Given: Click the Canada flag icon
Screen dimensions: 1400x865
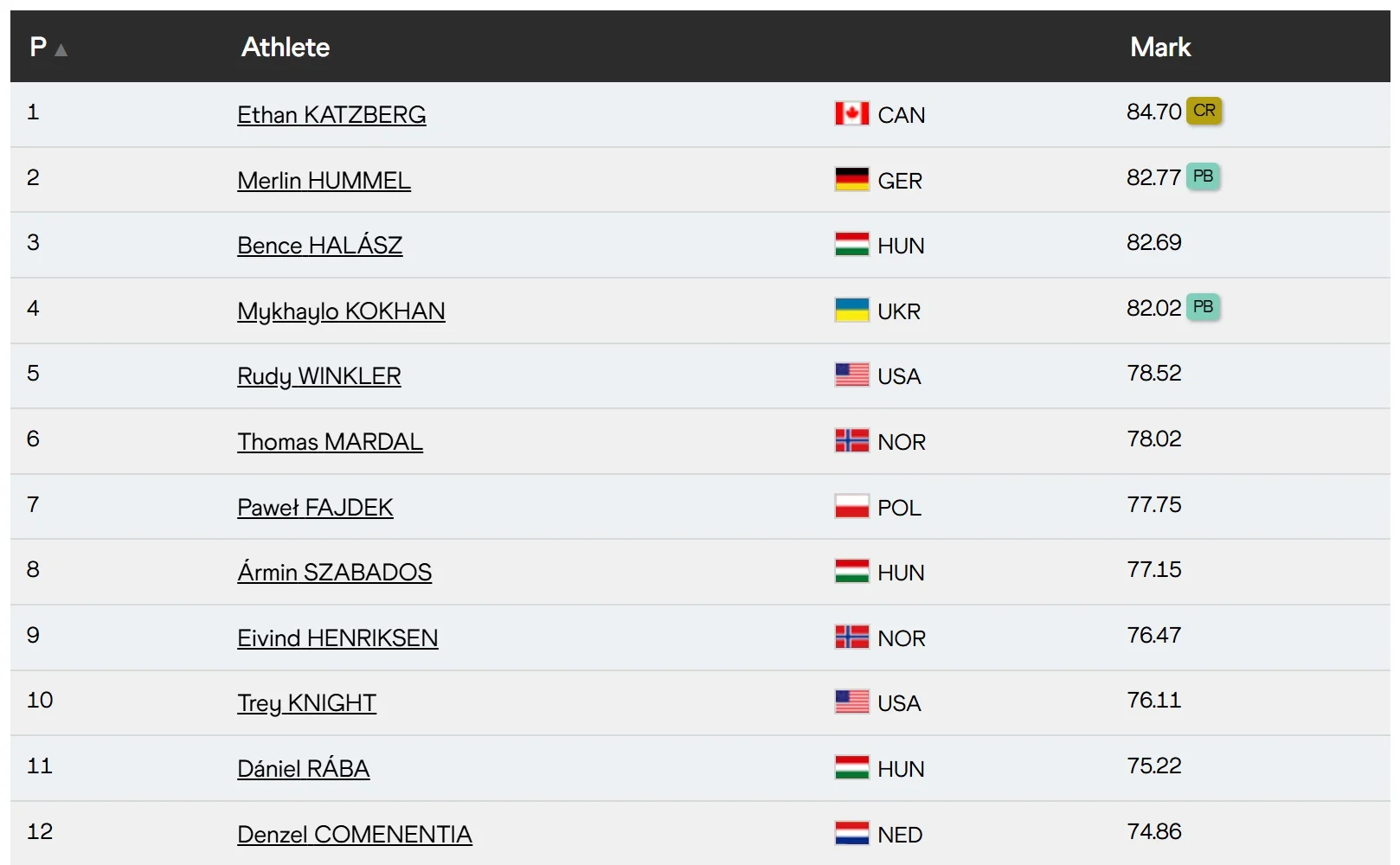Looking at the screenshot, I should [851, 114].
